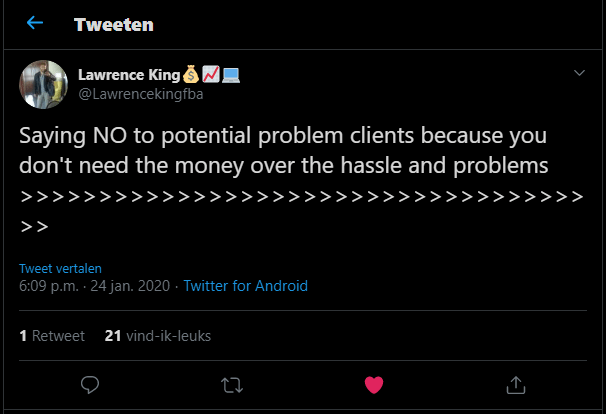Open Lawrence King's profile picture
Image resolution: width=606 pixels, height=414 pixels.
[x=43, y=84]
